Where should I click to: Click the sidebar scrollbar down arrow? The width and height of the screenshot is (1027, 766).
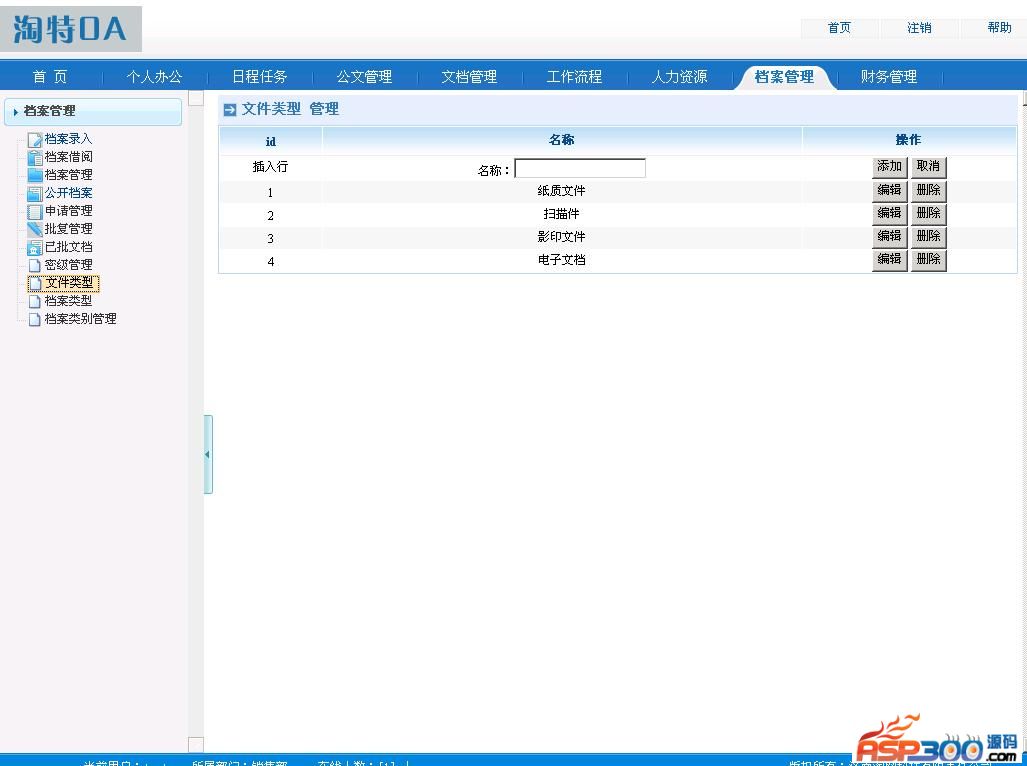[x=196, y=744]
